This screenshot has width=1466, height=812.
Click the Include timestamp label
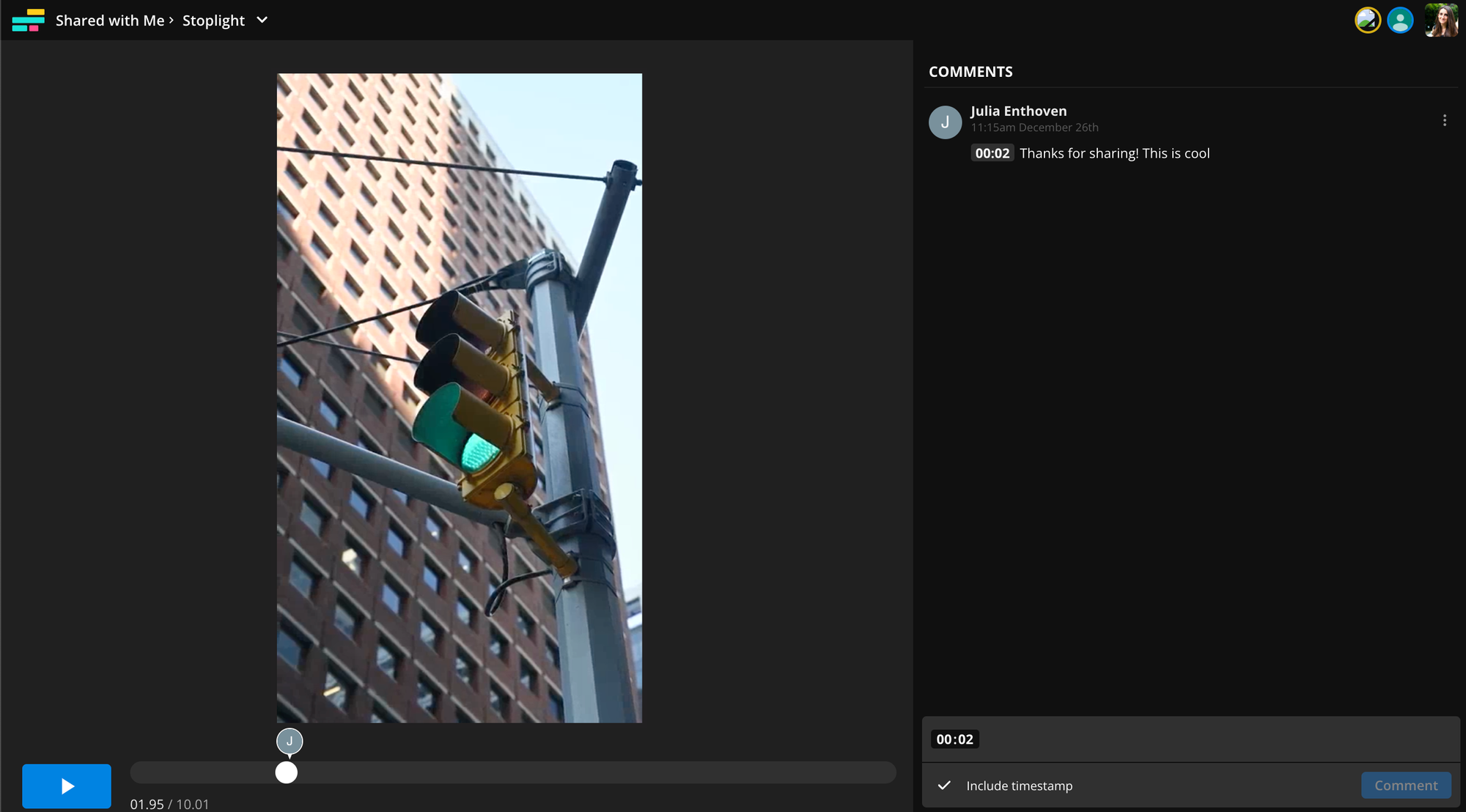(x=1019, y=786)
